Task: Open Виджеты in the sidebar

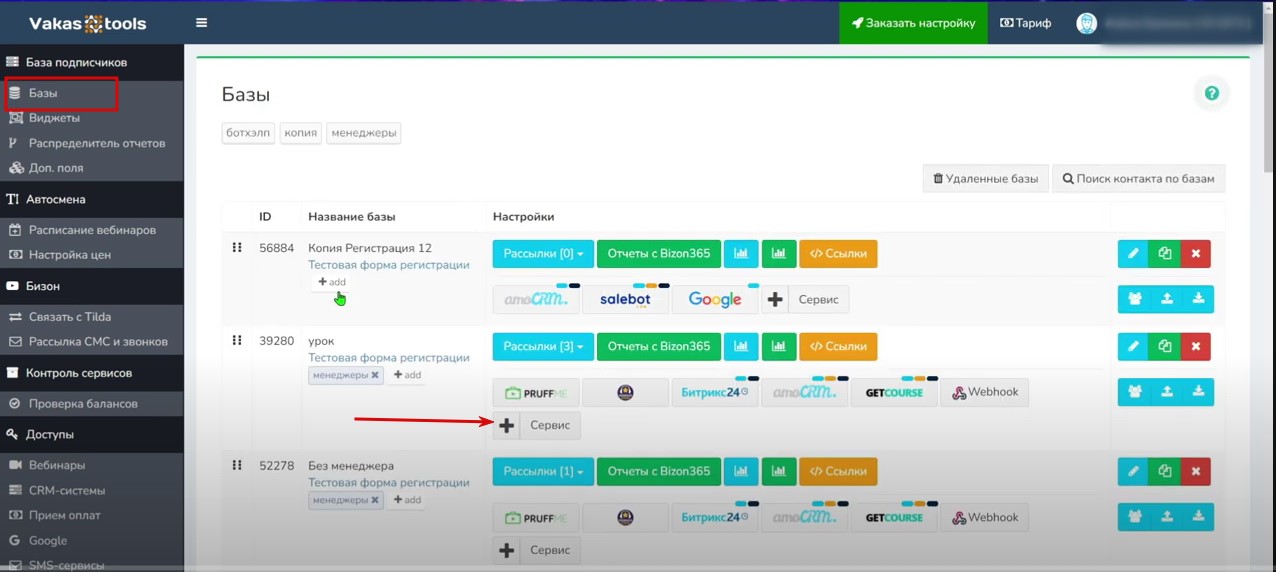Action: 54,118
